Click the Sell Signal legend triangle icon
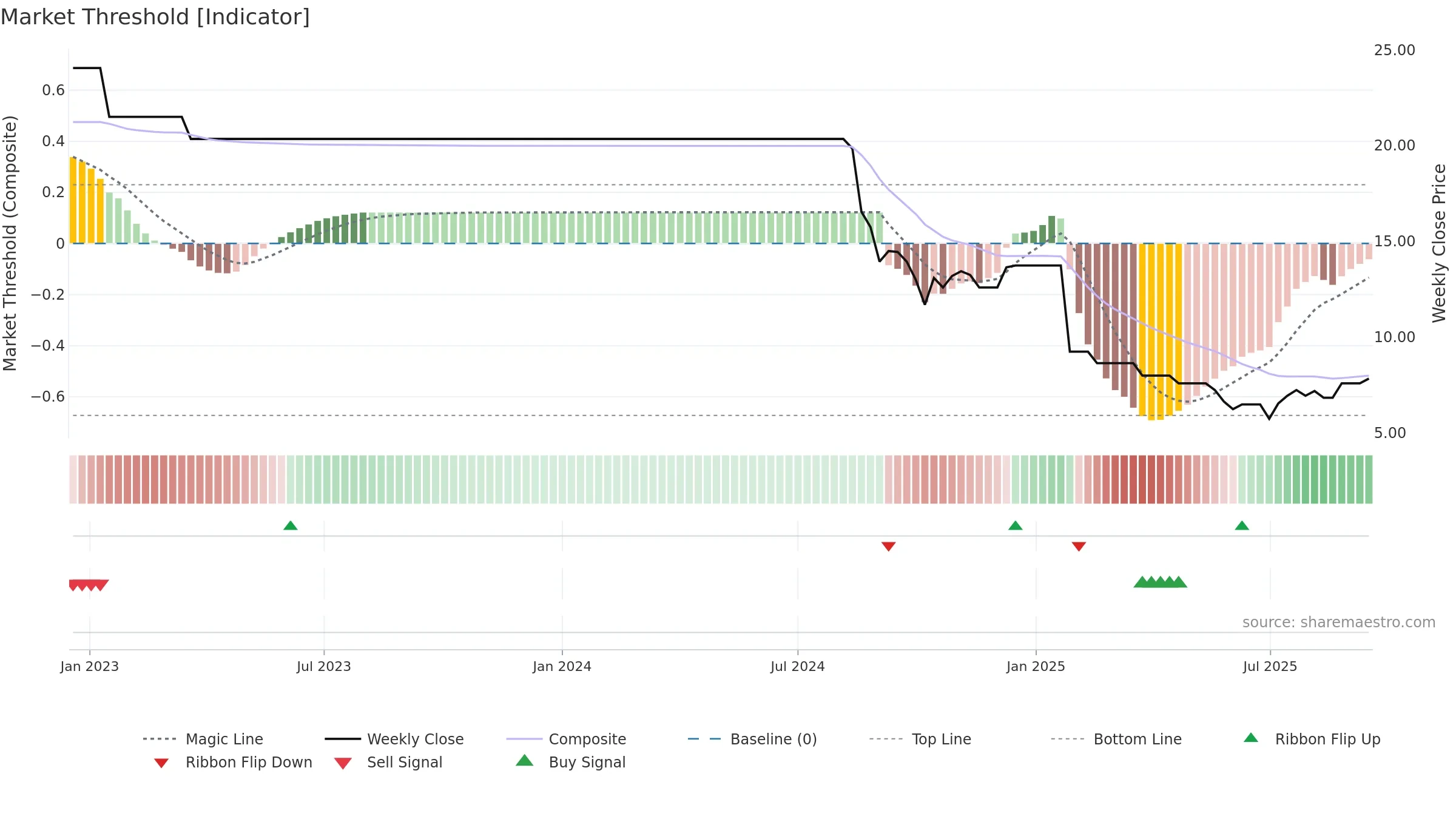This screenshot has width=1456, height=819. coord(343,763)
